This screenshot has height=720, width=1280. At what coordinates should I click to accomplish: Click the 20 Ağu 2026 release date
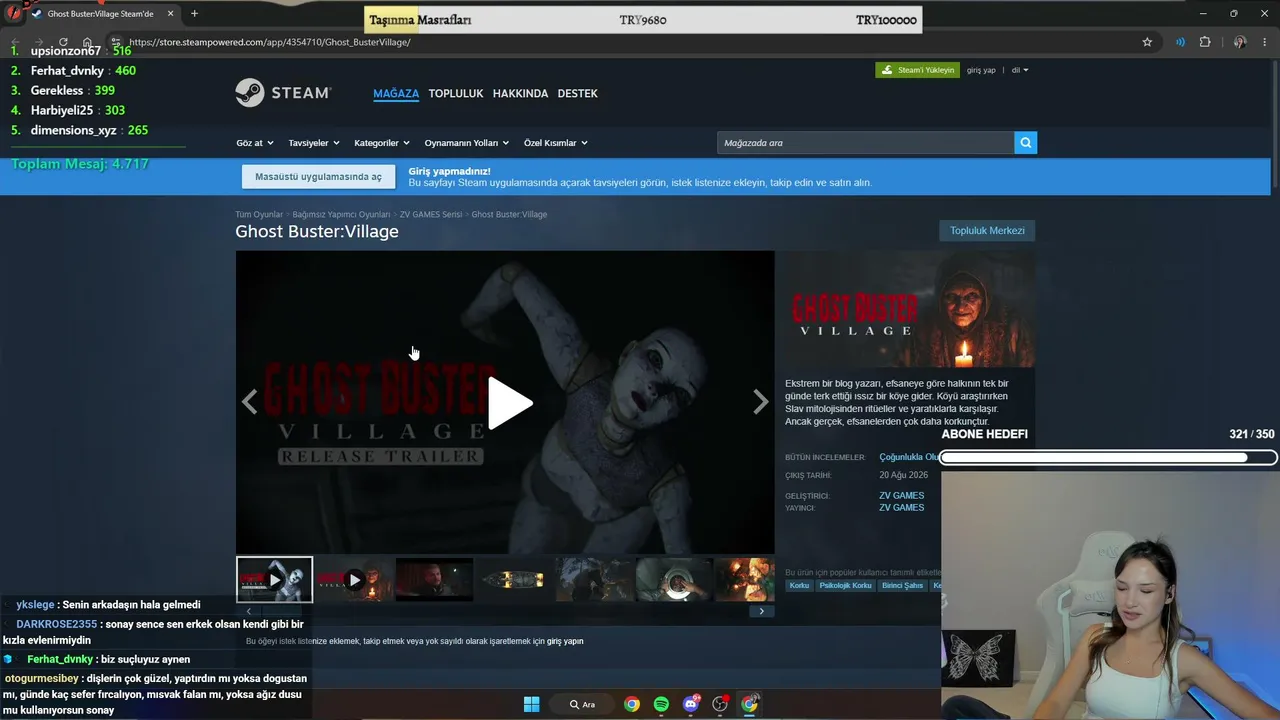tap(904, 475)
